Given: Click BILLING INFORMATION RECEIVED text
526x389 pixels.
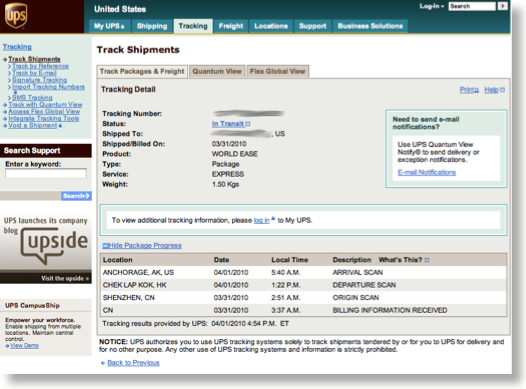Looking at the screenshot, I should [x=390, y=310].
